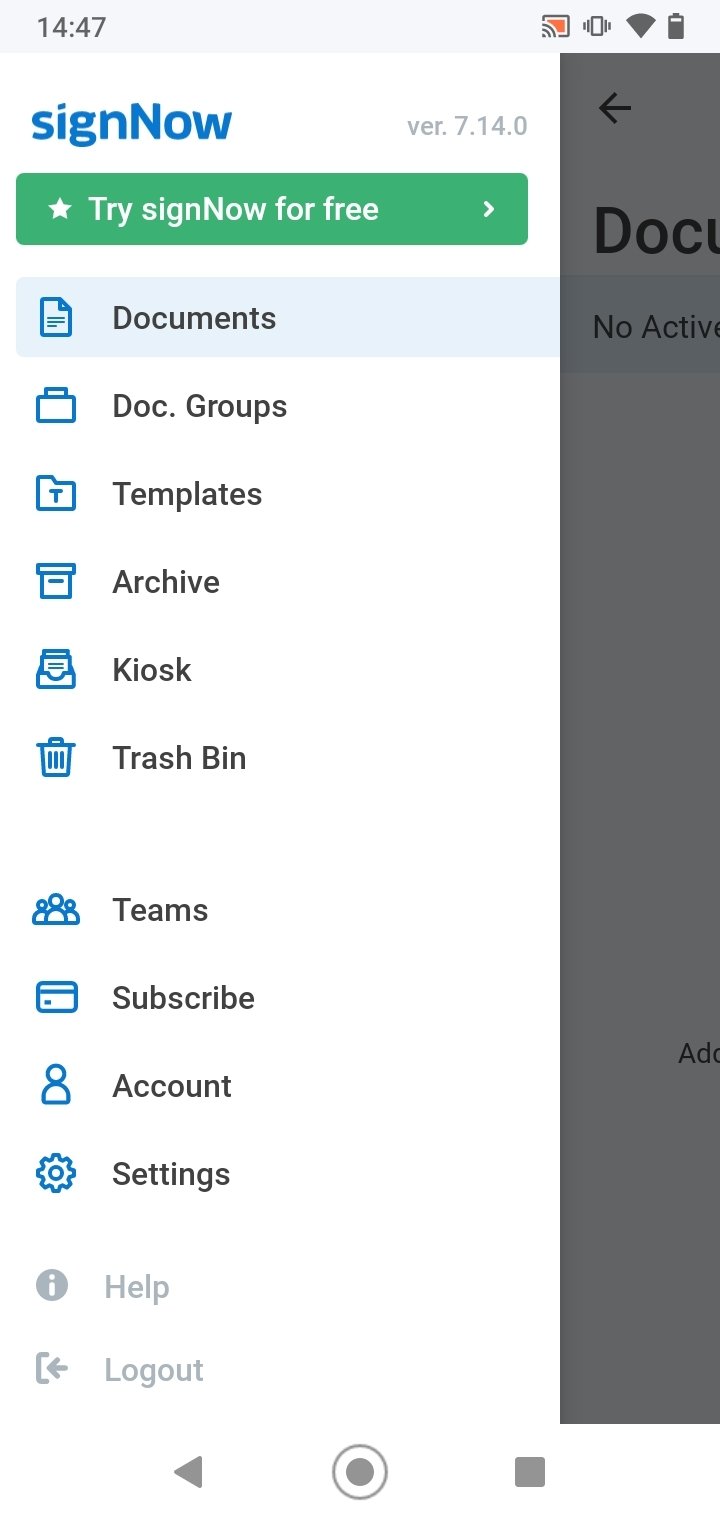
Task: Select Templates in the drawer
Action: click(288, 494)
